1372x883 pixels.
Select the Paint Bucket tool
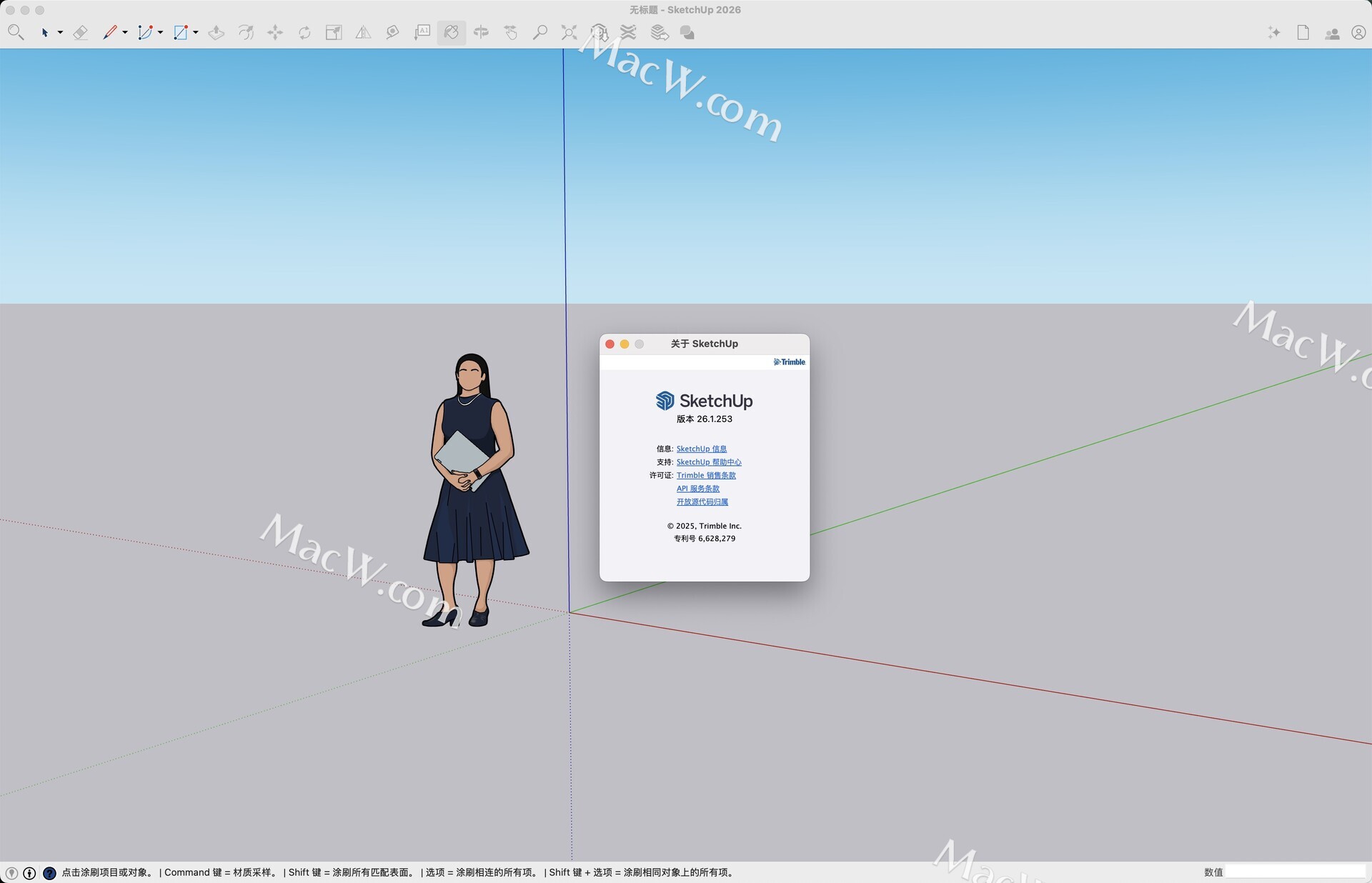click(x=452, y=33)
